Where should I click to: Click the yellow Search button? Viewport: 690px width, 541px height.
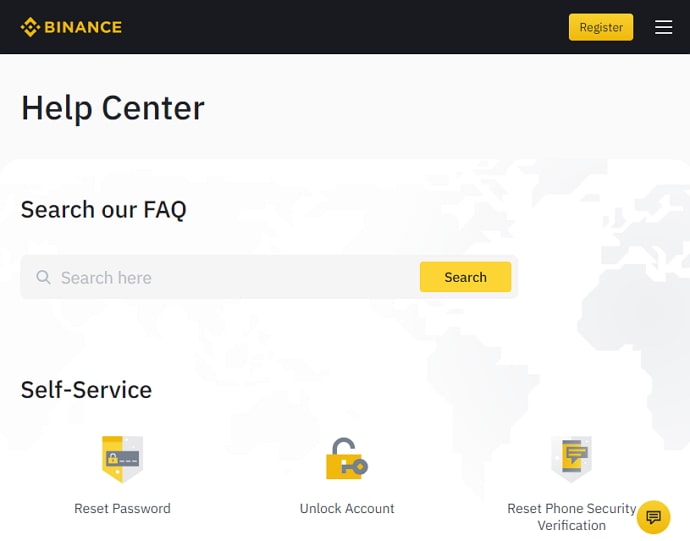465,277
